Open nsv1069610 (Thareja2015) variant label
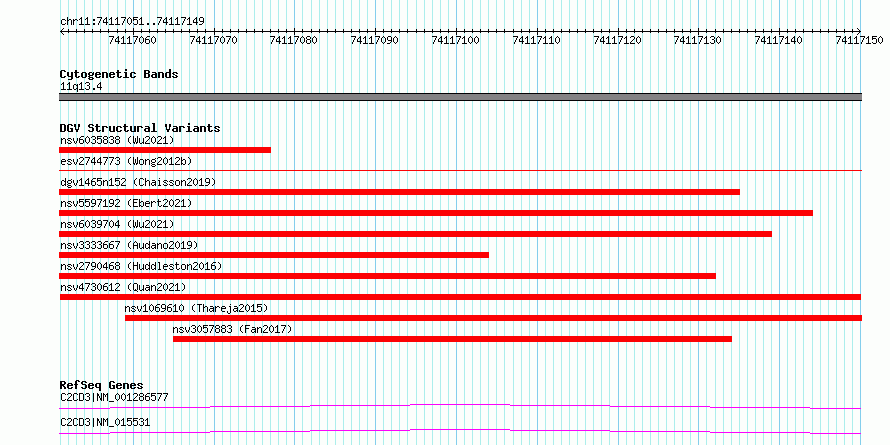Viewport: 890px width, 445px height. 196,308
